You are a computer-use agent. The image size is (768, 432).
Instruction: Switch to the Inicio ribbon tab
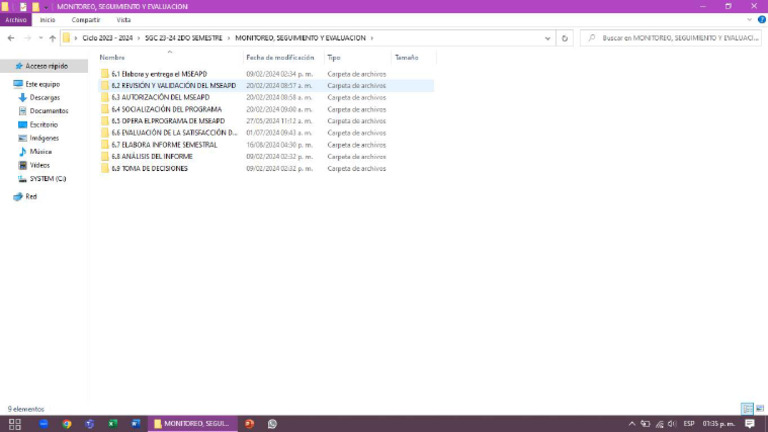pyautogui.click(x=48, y=20)
